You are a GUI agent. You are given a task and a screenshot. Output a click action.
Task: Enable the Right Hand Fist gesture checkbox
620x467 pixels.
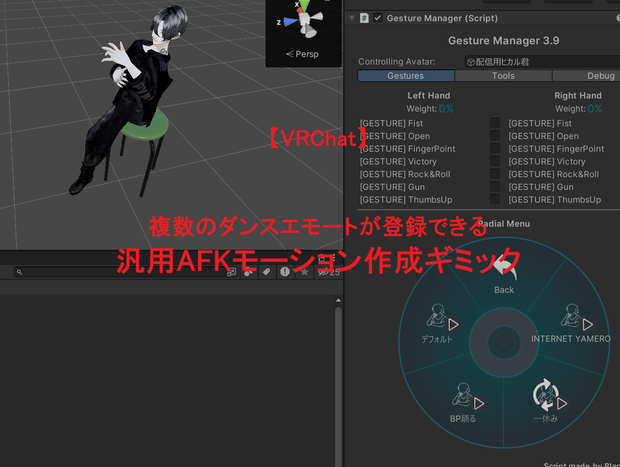(x=495, y=123)
